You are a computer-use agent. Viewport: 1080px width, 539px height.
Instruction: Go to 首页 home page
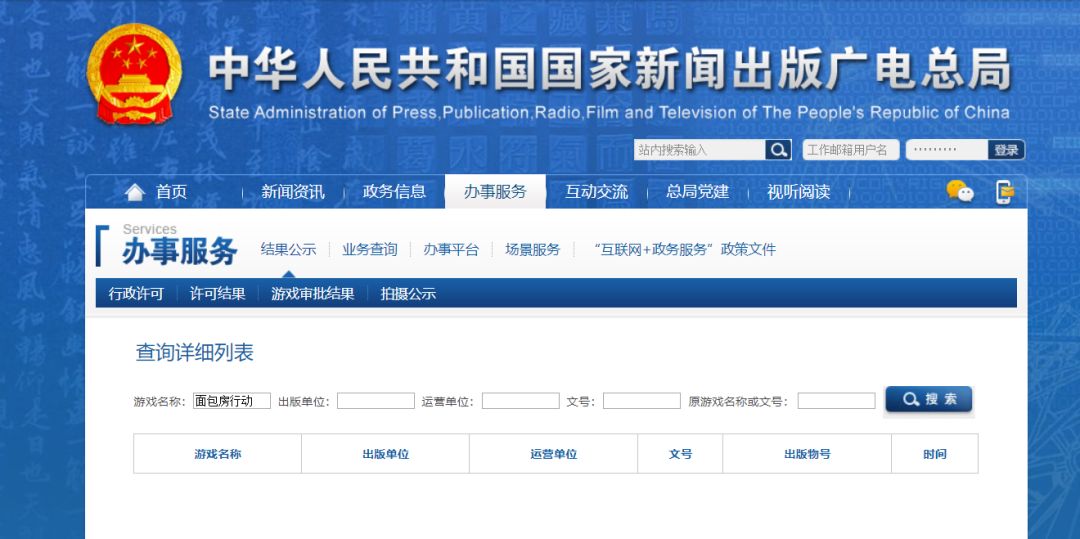pos(172,192)
